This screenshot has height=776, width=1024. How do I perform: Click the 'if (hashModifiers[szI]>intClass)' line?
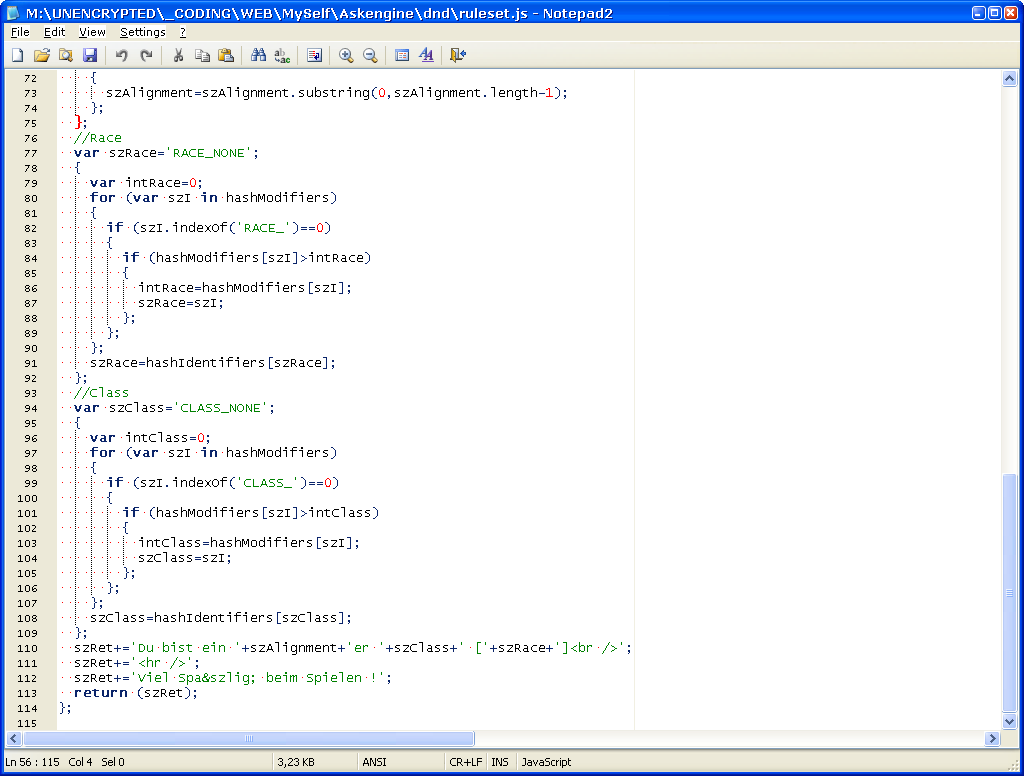coord(251,513)
